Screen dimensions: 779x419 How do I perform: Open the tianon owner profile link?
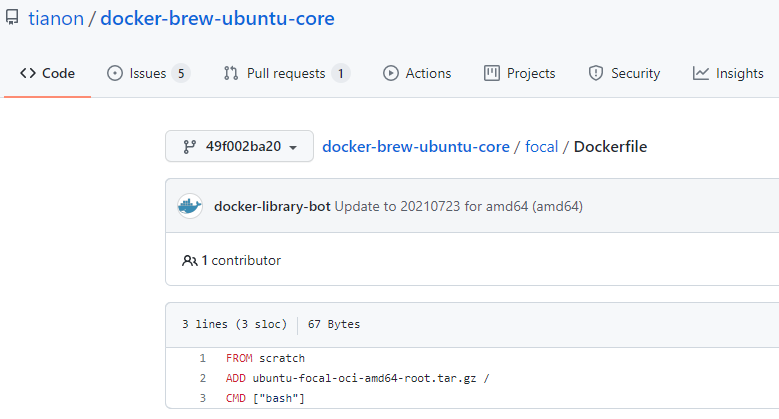coord(56,18)
